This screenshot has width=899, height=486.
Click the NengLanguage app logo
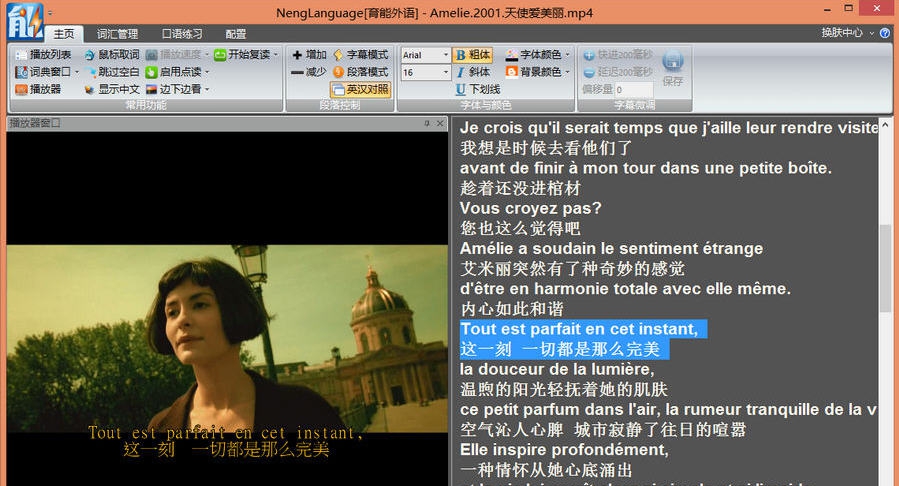click(25, 21)
